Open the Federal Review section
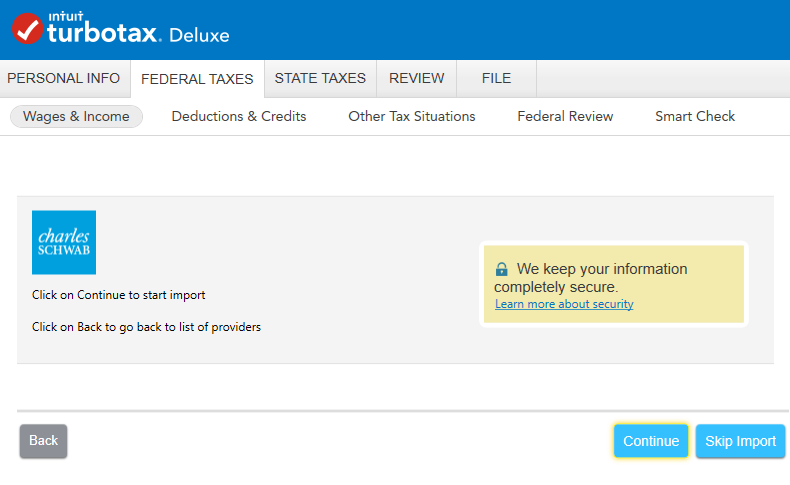The width and height of the screenshot is (790, 485). pos(565,116)
